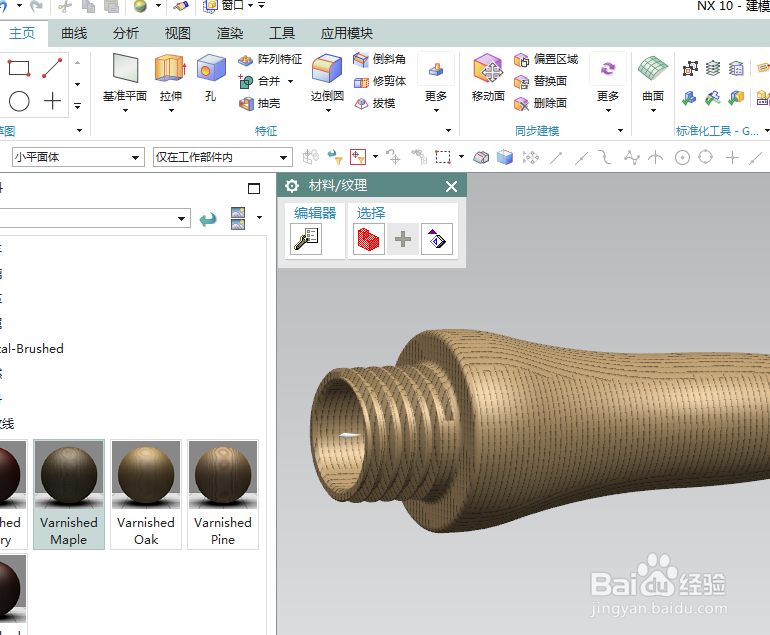The height and width of the screenshot is (635, 770).
Task: Expand the 拉伸 dropdown arrow
Action: coord(171,111)
